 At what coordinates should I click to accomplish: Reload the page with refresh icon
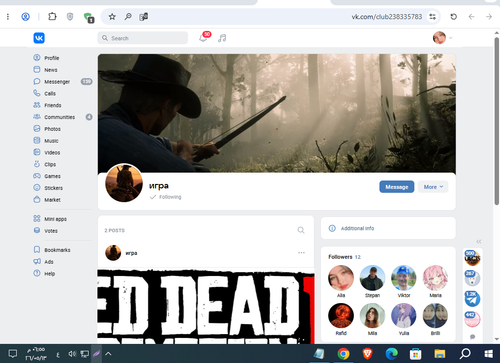(x=453, y=17)
